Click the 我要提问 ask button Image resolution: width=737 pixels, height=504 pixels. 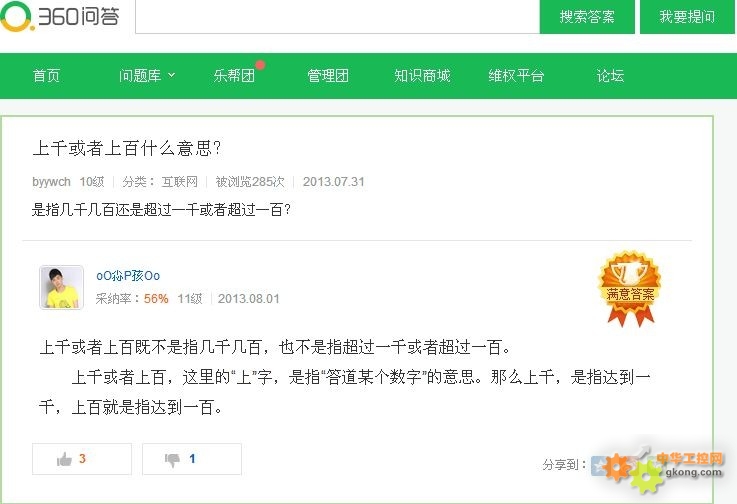point(687,17)
